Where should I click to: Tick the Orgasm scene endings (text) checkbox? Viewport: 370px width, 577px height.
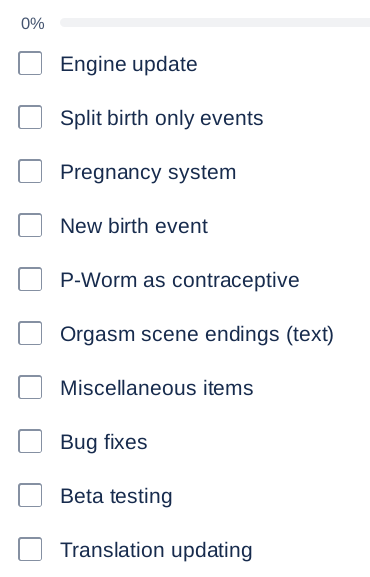click(30, 333)
